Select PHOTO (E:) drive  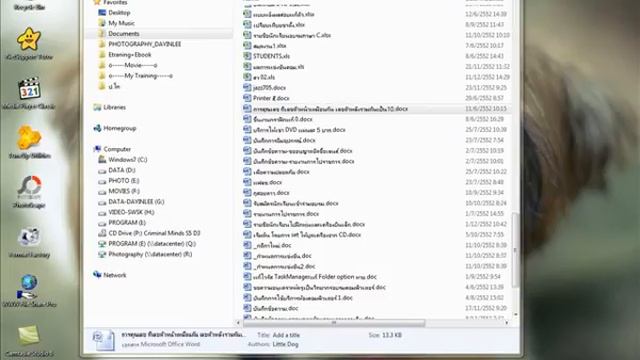(124, 181)
